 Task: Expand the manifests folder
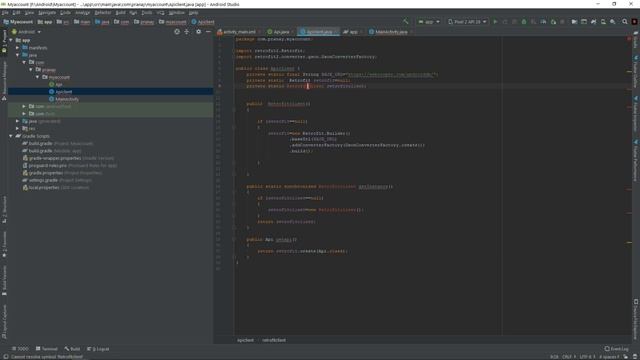(x=18, y=48)
